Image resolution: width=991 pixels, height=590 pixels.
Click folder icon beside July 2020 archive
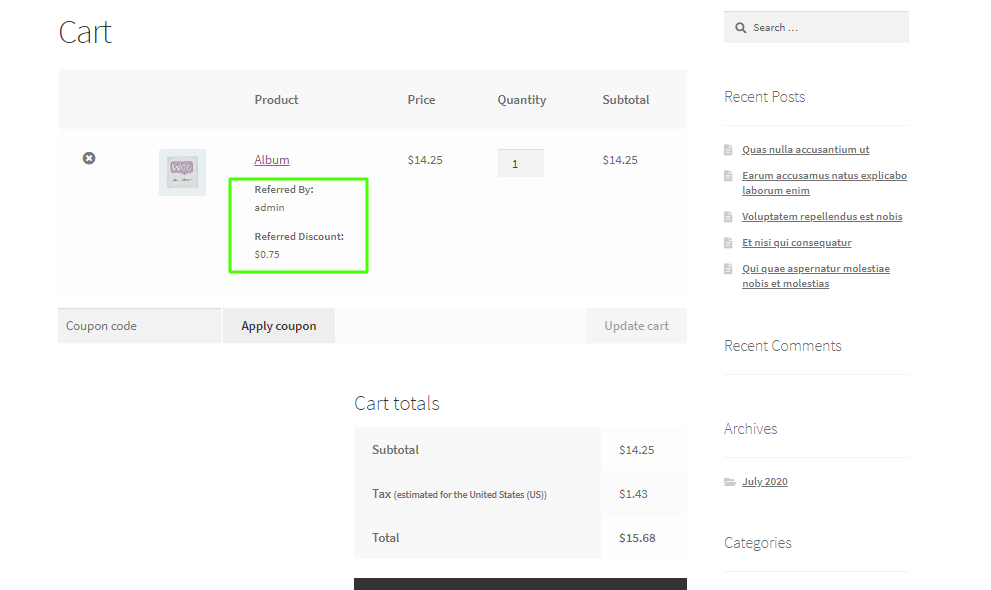click(729, 482)
